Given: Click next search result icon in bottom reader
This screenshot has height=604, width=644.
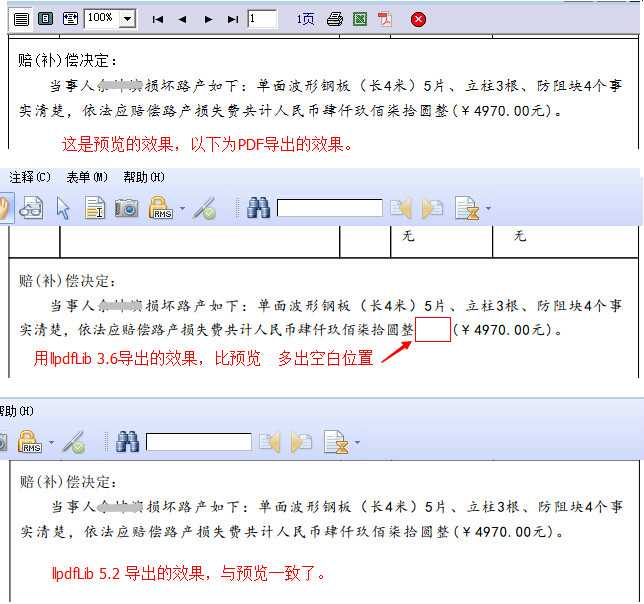Looking at the screenshot, I should click(301, 442).
